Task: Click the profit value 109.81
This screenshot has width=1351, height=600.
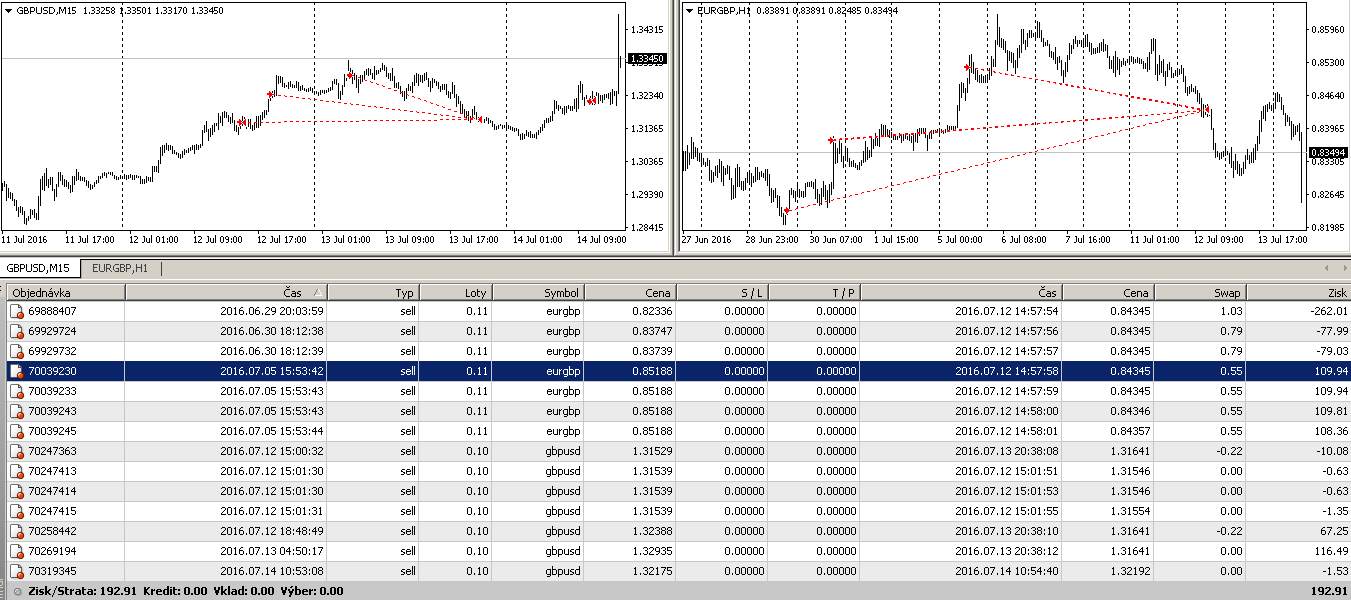Action: tap(1331, 411)
